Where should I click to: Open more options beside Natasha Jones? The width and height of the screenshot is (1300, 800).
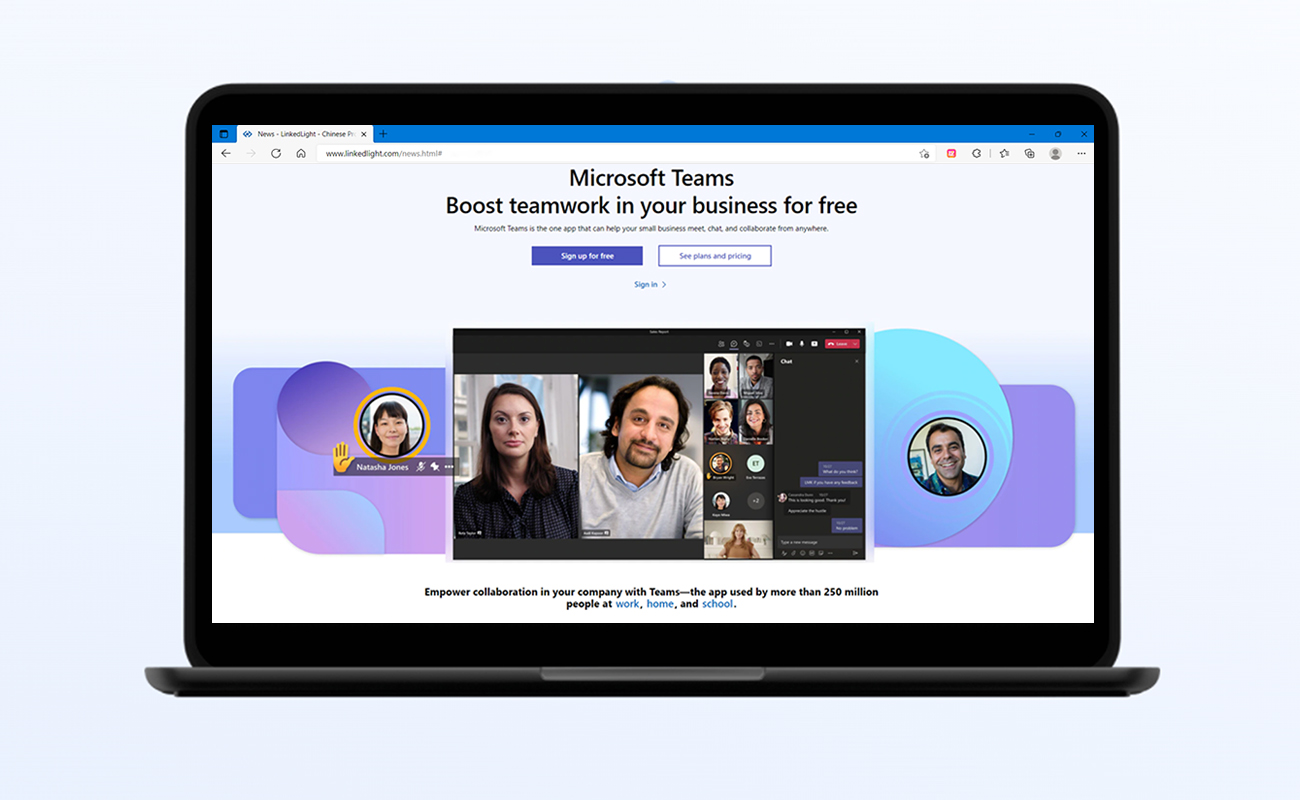(449, 467)
